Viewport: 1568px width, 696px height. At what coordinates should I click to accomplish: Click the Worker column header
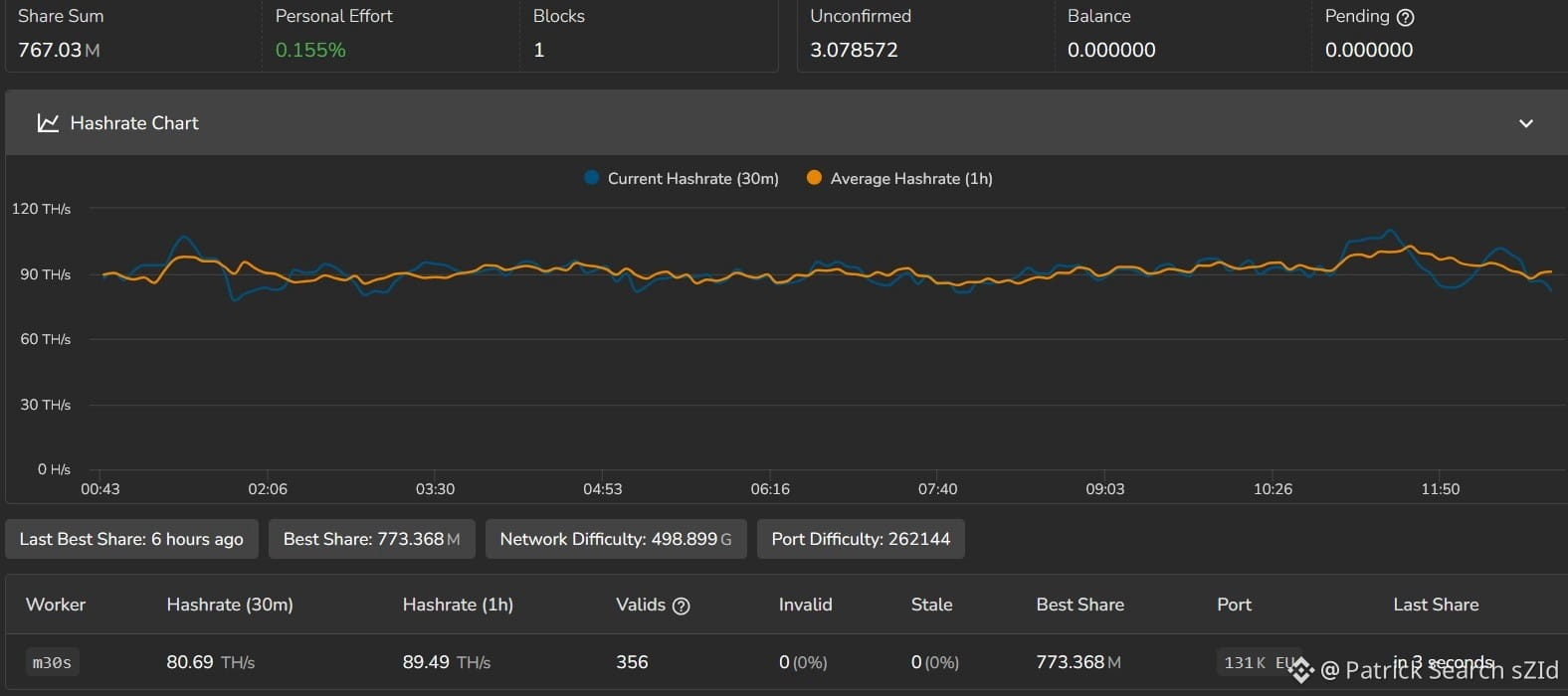click(x=56, y=605)
